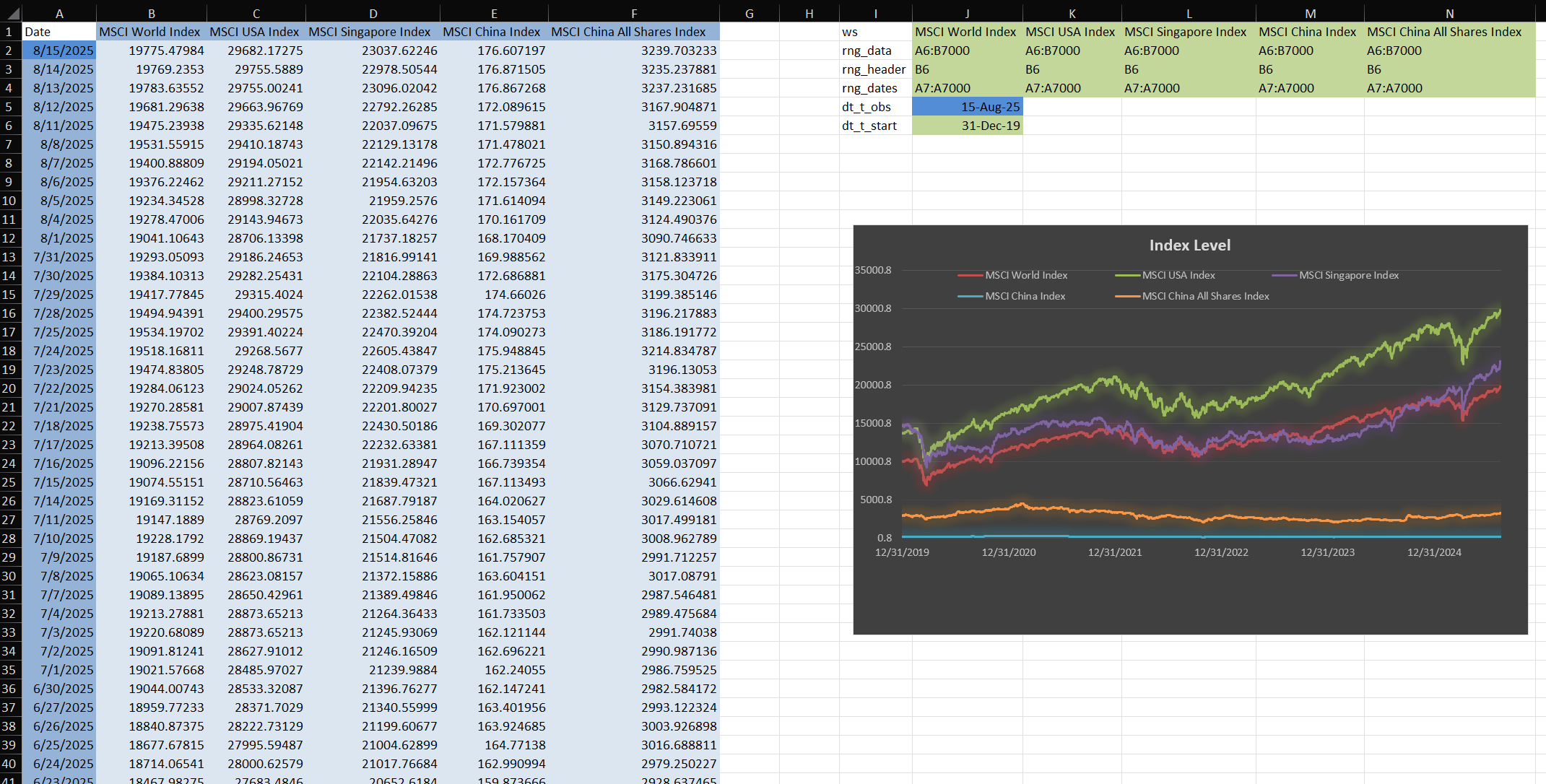The height and width of the screenshot is (784, 1546).
Task: Click MSCI World Index header in column B
Action: [152, 32]
